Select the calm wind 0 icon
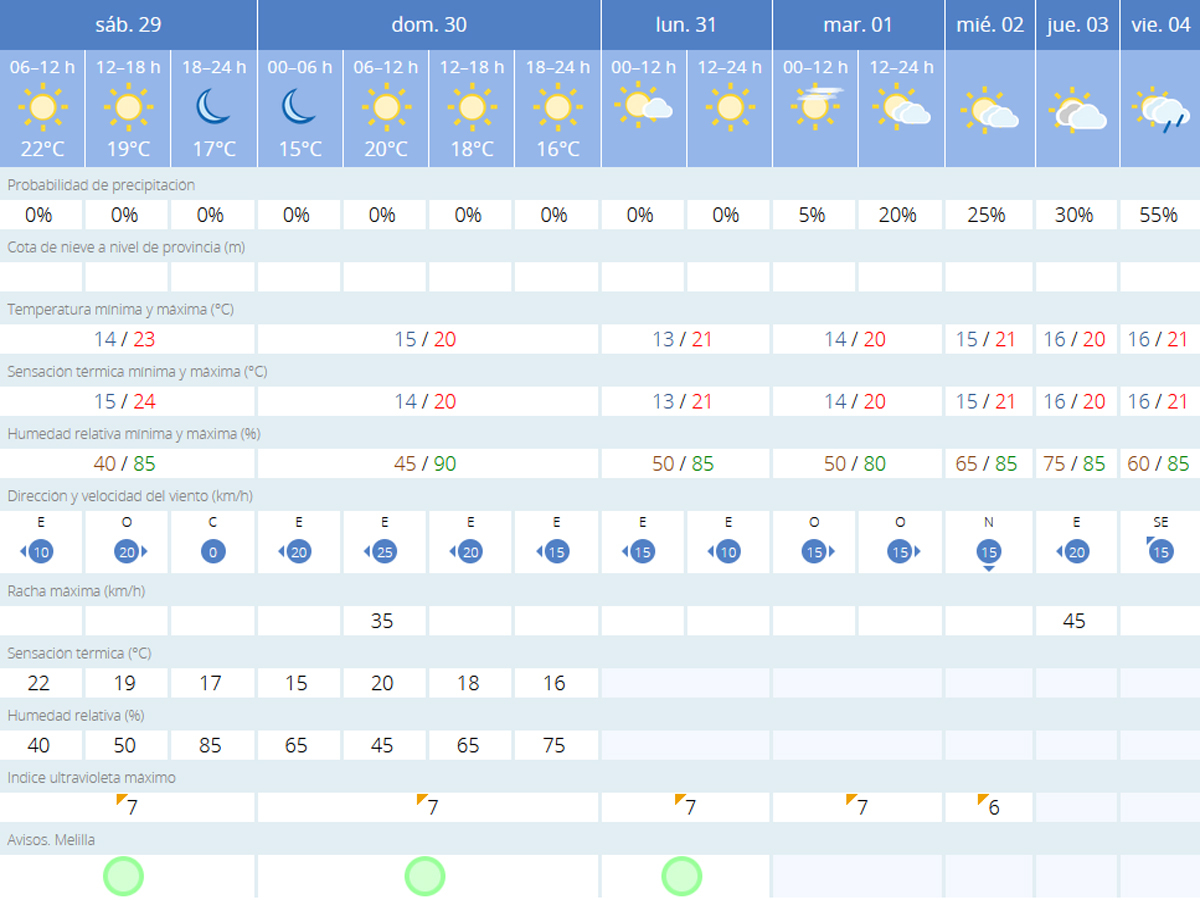Image resolution: width=1200 pixels, height=900 pixels. click(x=212, y=551)
